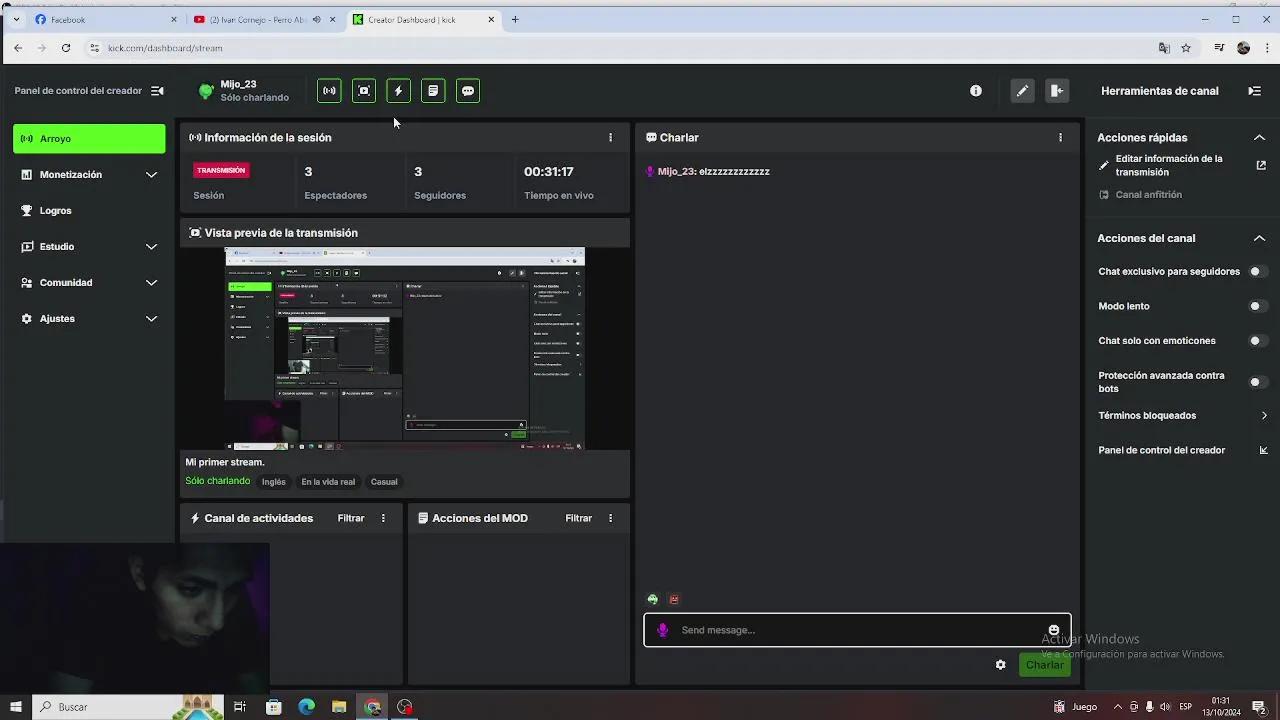Screen dimensions: 1280x720
Task: Click the purple identity badge in message box
Action: click(x=662, y=630)
